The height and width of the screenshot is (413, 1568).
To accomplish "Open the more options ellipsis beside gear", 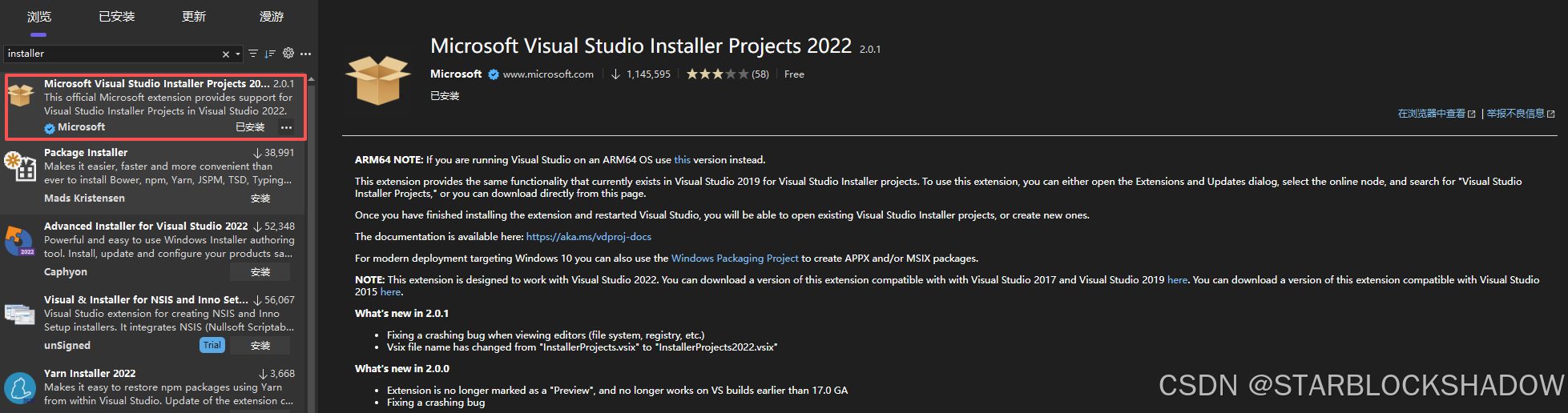I will tap(306, 54).
